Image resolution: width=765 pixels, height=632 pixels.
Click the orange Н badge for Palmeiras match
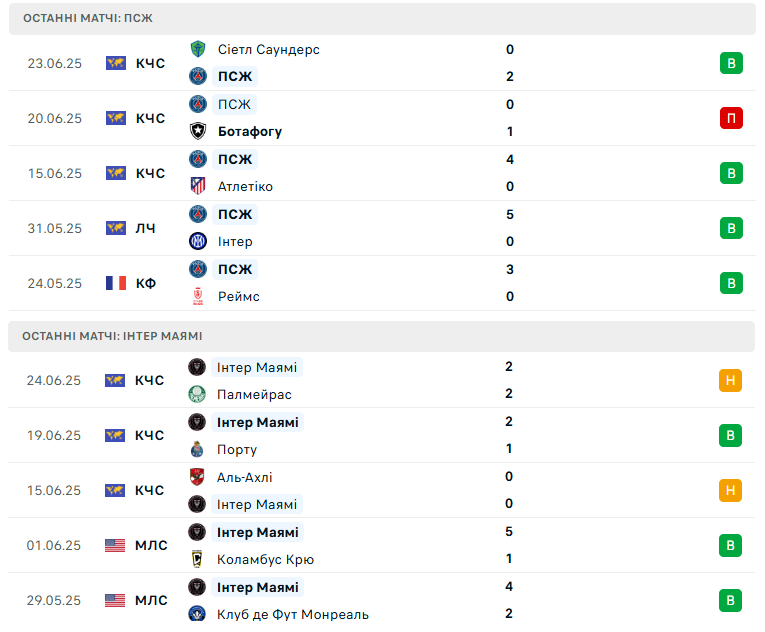pos(730,380)
